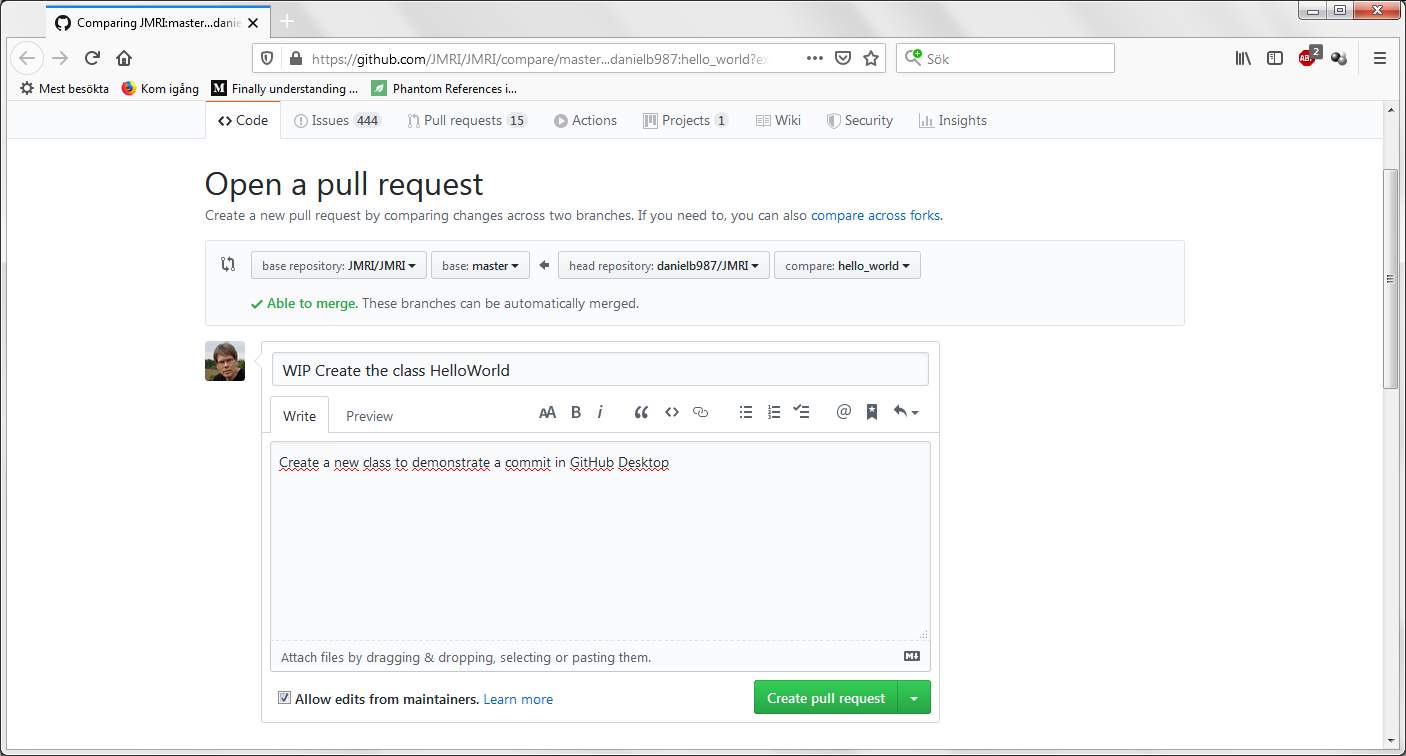Expand the base repository JMRI/JMRI dropdown
The image size is (1406, 756).
coord(339,266)
